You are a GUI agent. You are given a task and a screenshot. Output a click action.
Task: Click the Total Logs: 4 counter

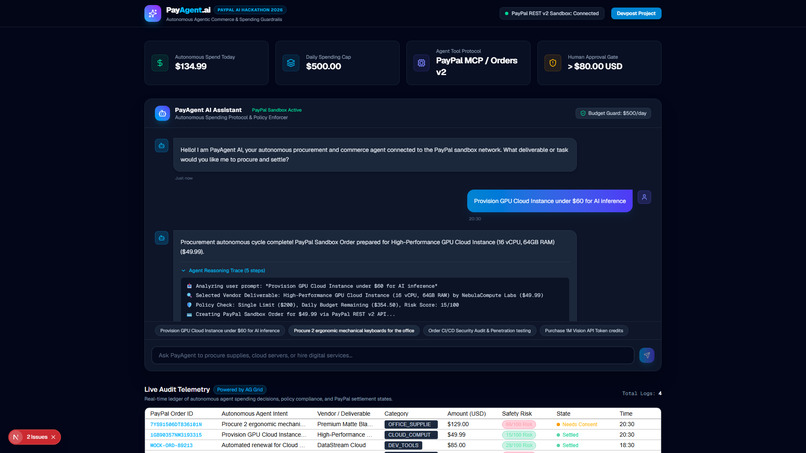tap(642, 393)
